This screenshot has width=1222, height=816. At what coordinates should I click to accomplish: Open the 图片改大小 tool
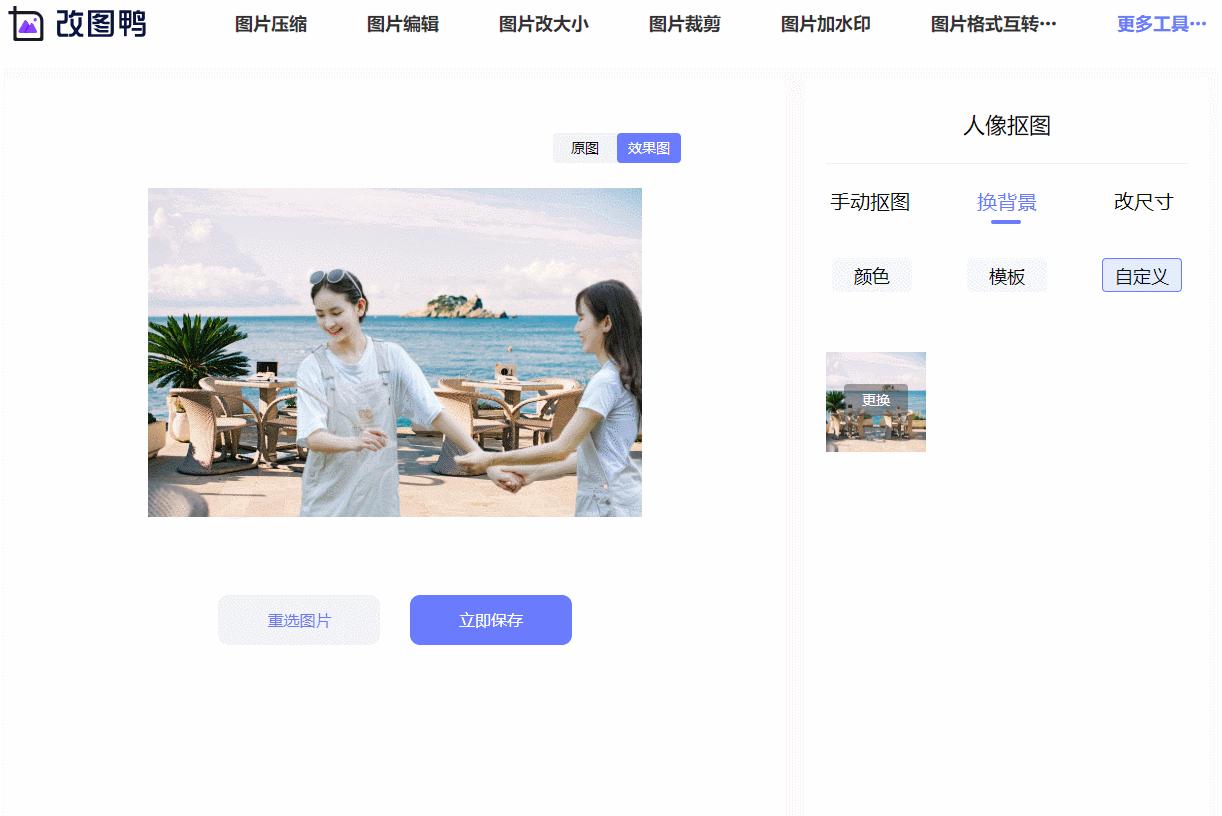543,24
